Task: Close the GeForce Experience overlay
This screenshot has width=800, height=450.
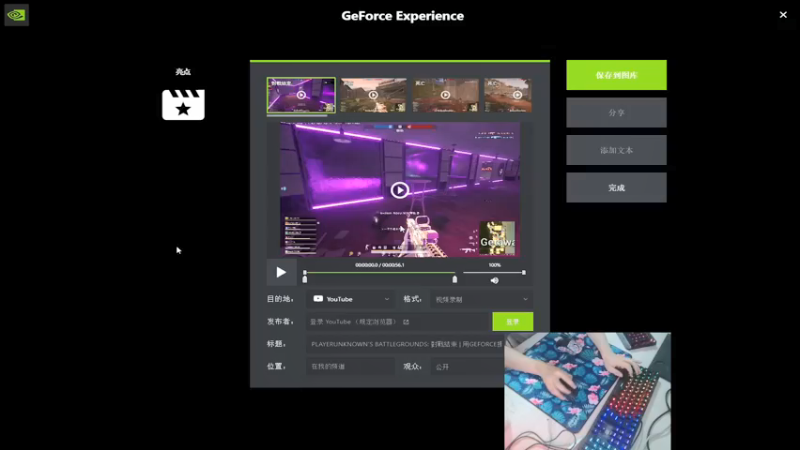Action: [x=783, y=15]
